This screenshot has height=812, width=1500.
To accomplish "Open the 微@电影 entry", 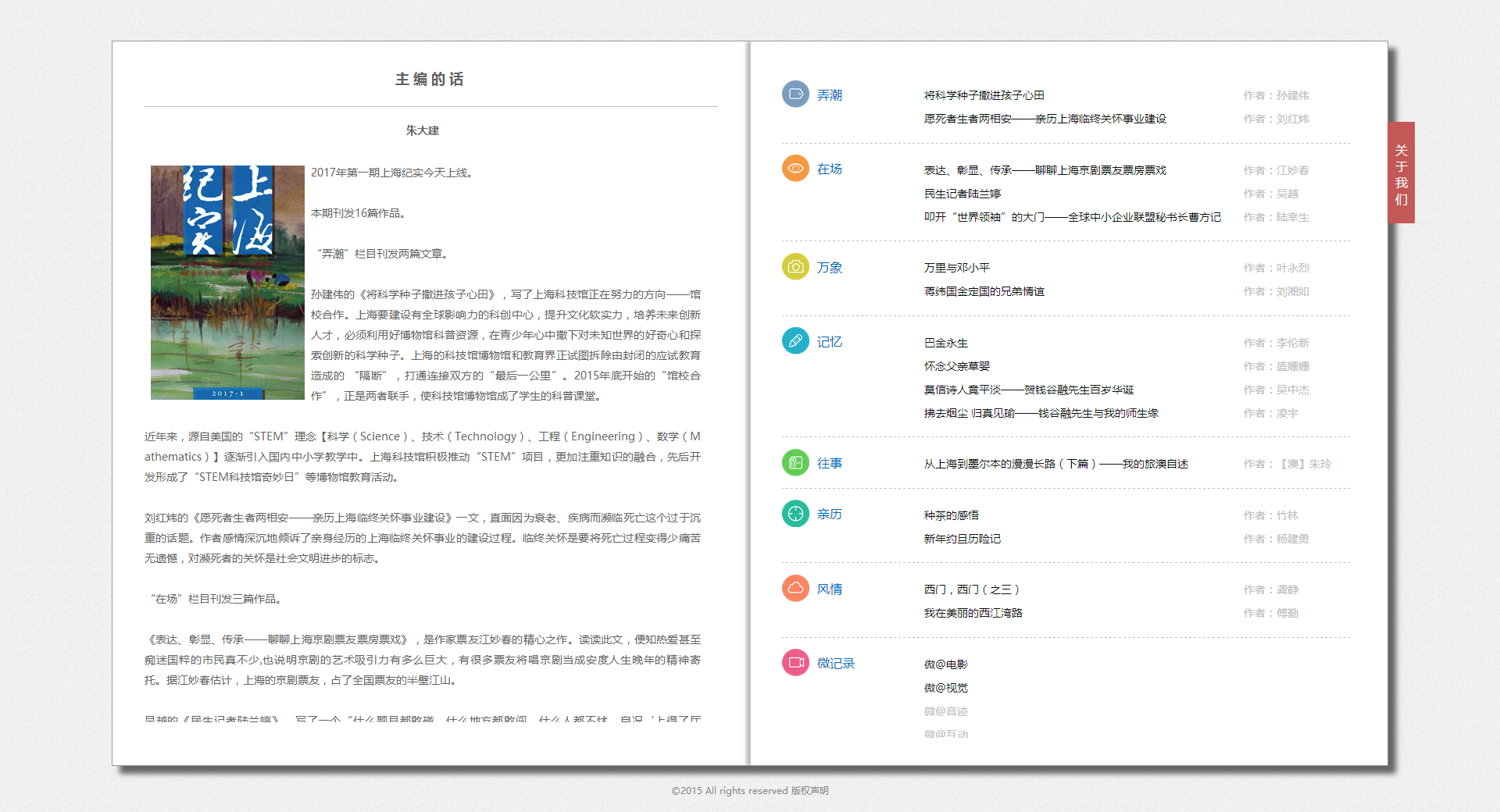I will 946,664.
